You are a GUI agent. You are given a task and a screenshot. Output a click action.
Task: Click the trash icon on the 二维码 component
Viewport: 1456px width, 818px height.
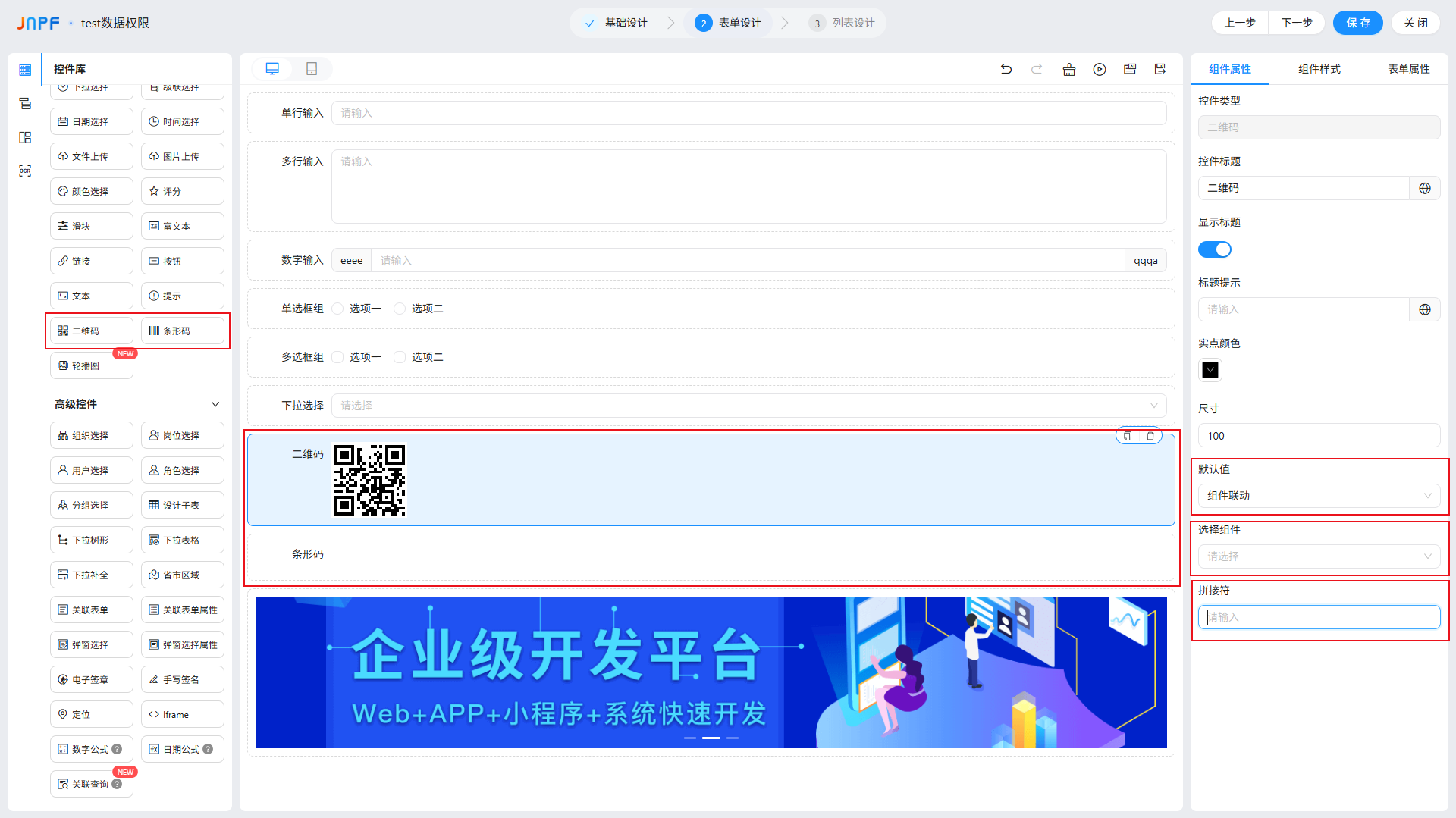(x=1150, y=436)
